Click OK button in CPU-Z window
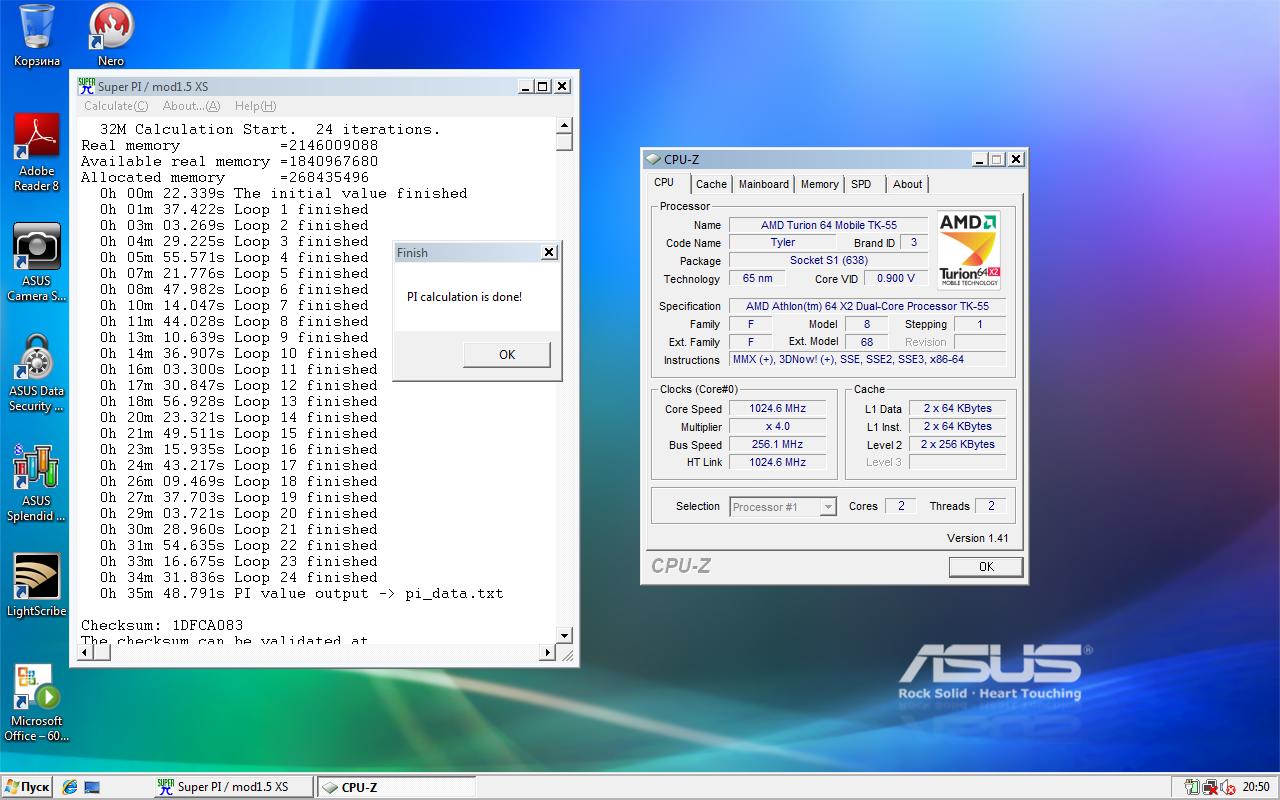Image resolution: width=1280 pixels, height=800 pixels. click(x=986, y=566)
